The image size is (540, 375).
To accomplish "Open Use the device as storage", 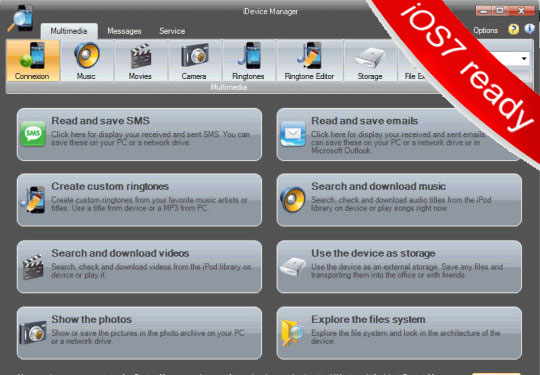I will click(x=399, y=267).
